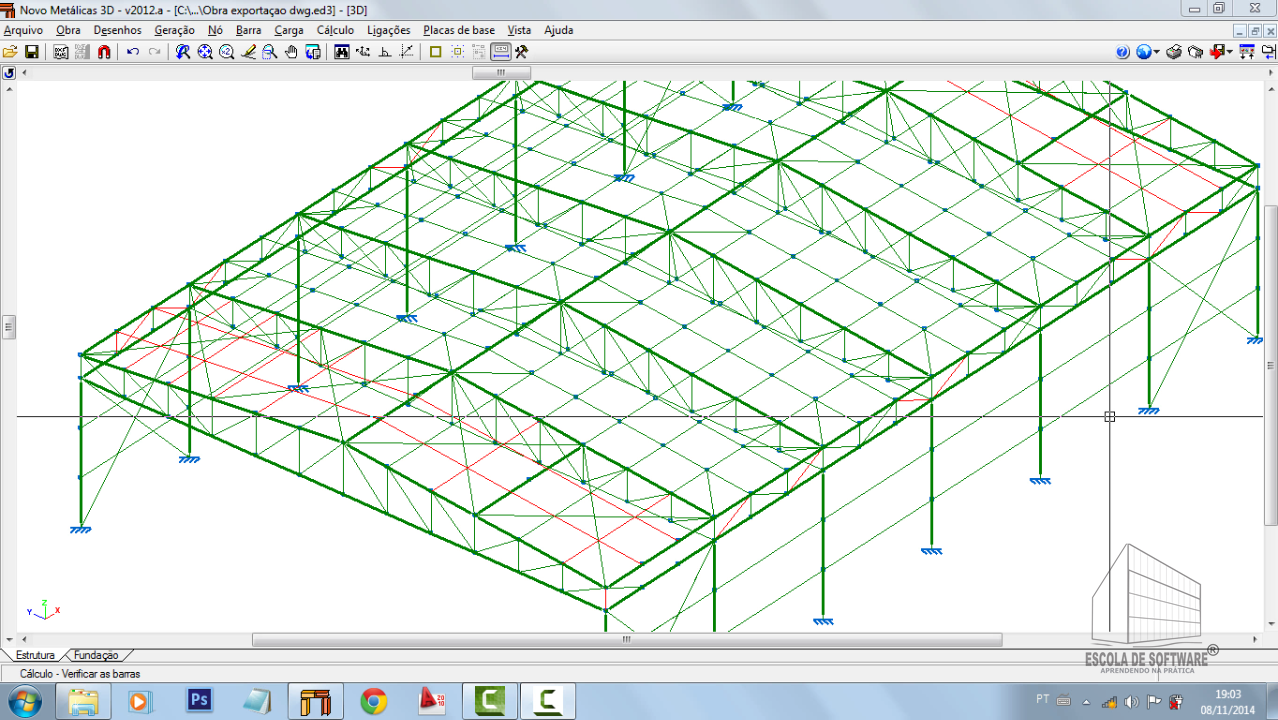Click the hammer and wrench tools icon
This screenshot has width=1278, height=720.
521,52
